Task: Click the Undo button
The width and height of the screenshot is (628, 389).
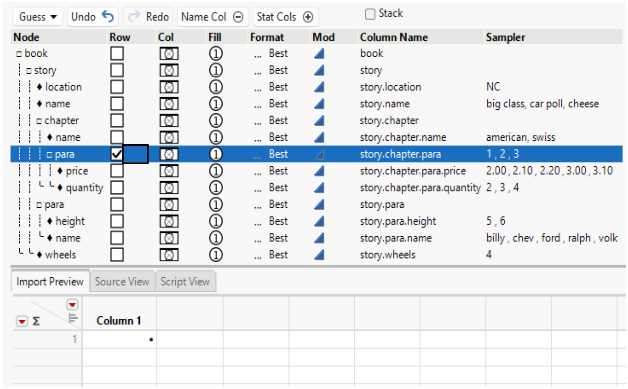Action: (93, 17)
